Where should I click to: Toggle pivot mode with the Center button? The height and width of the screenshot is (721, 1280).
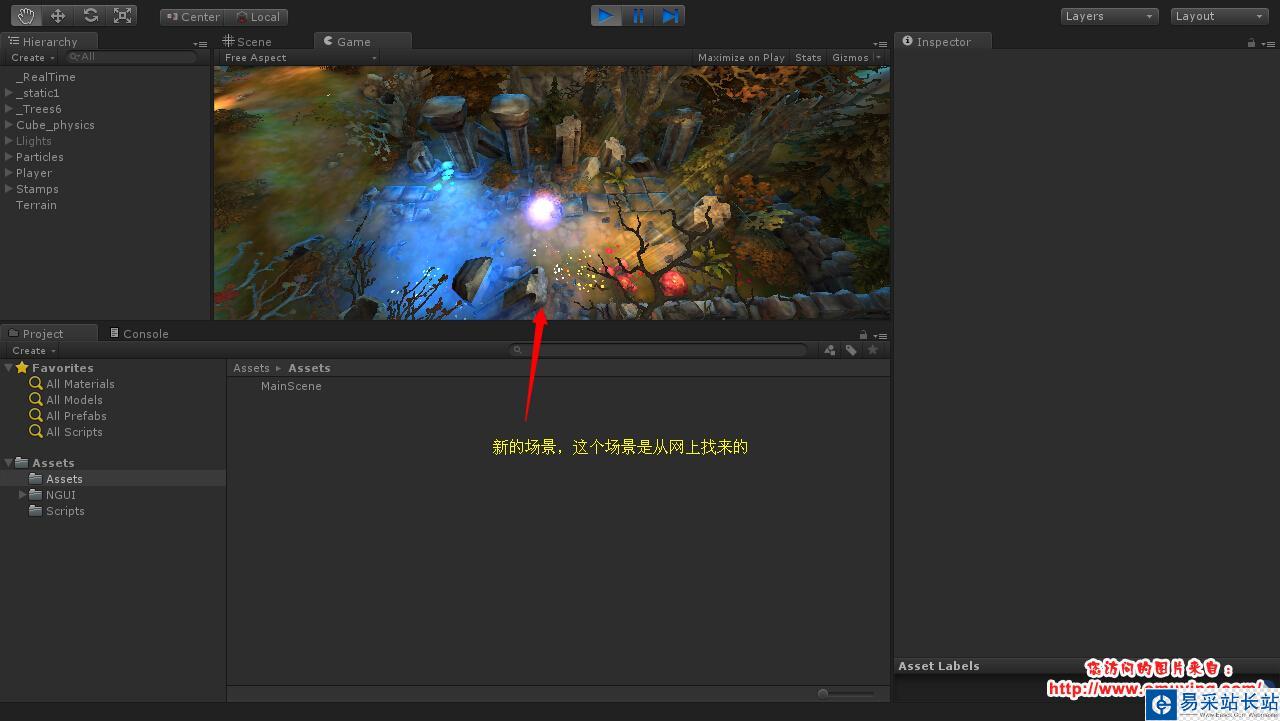pos(192,17)
